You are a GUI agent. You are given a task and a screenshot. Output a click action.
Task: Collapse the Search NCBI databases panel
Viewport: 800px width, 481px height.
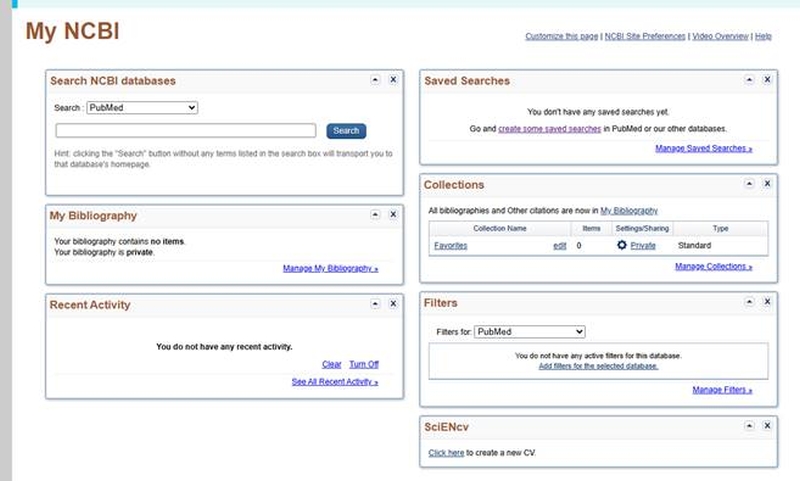coord(375,80)
